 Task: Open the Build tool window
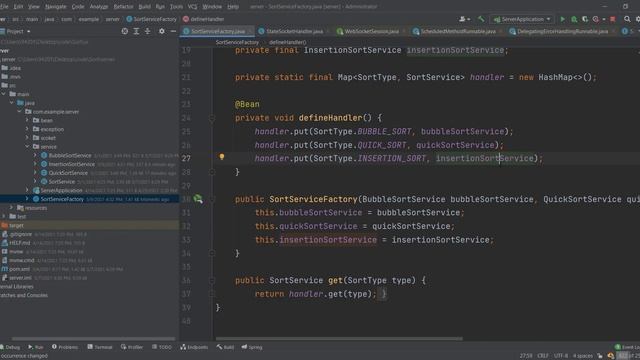225,347
